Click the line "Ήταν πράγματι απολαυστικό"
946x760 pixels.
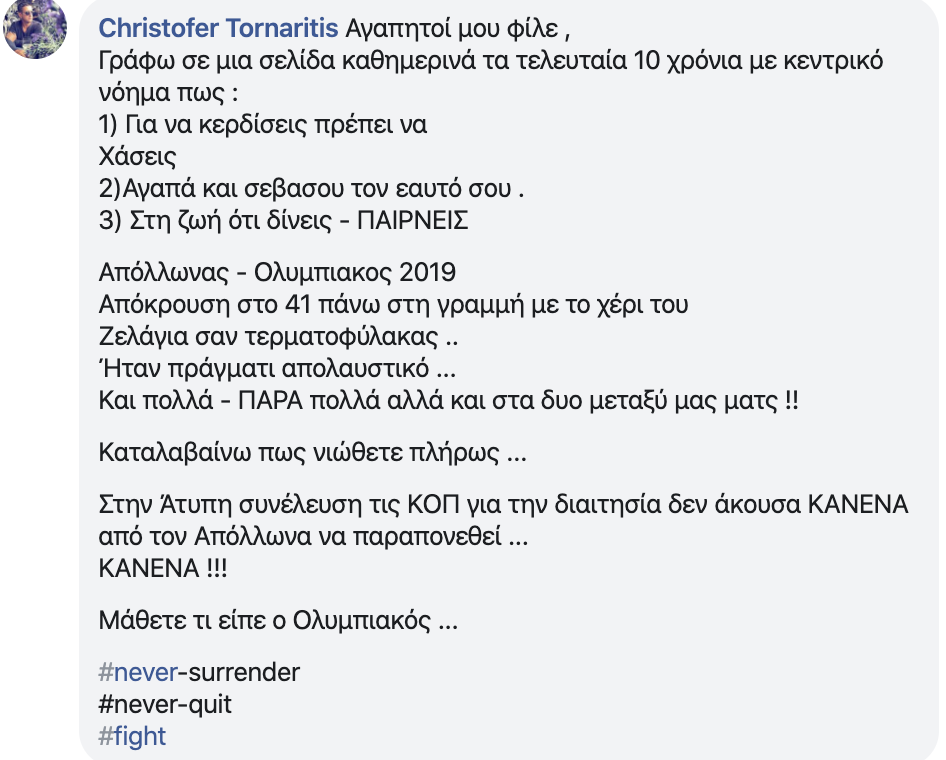279,369
